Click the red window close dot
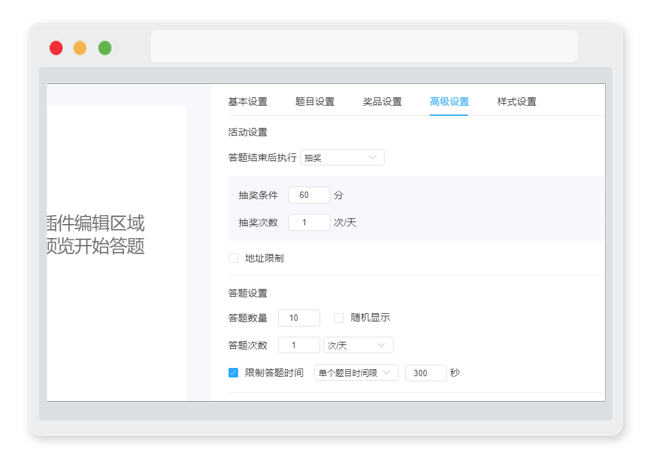660x460 pixels. [56, 48]
